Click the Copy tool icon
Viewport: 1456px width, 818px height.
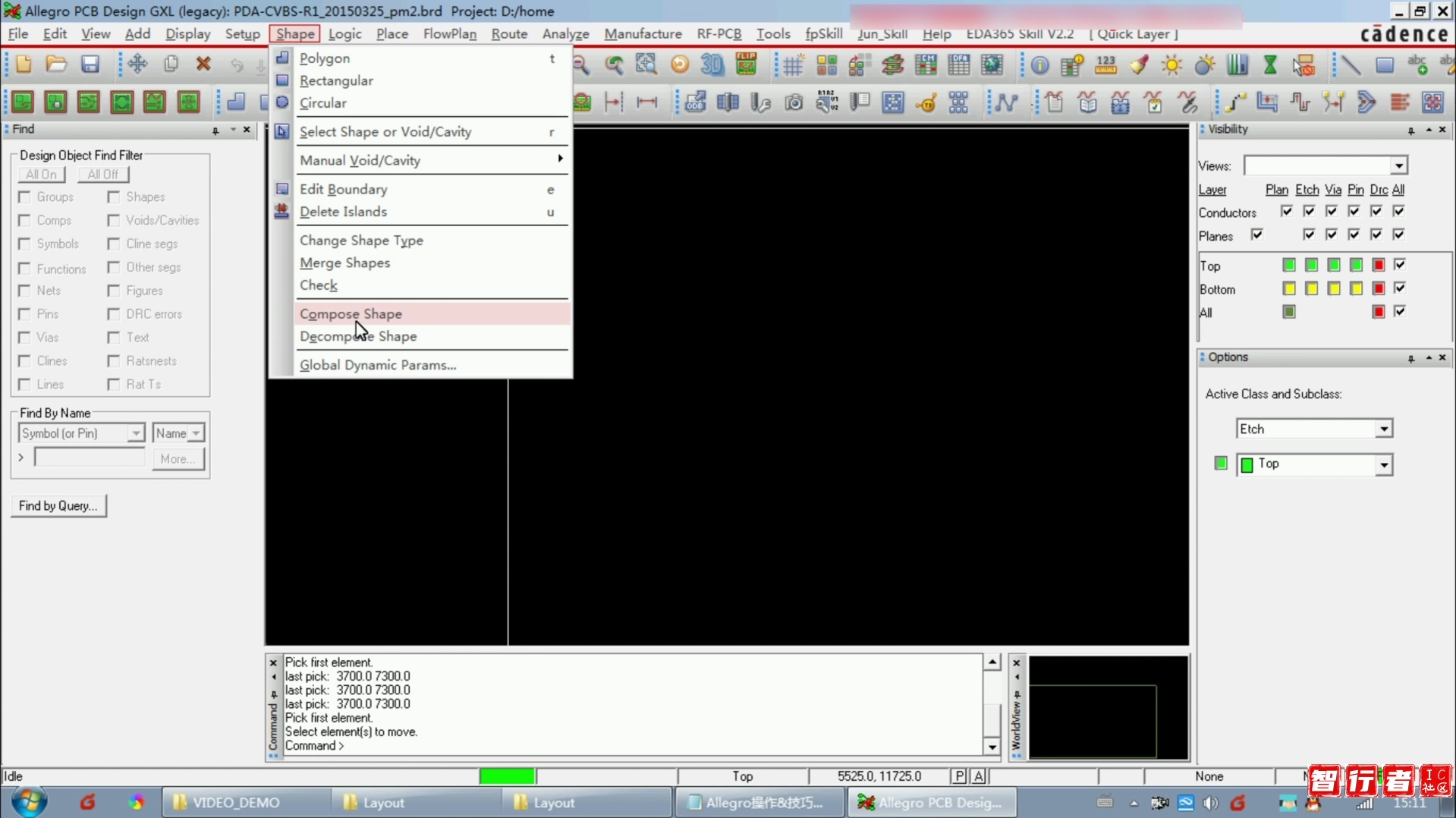click(171, 64)
